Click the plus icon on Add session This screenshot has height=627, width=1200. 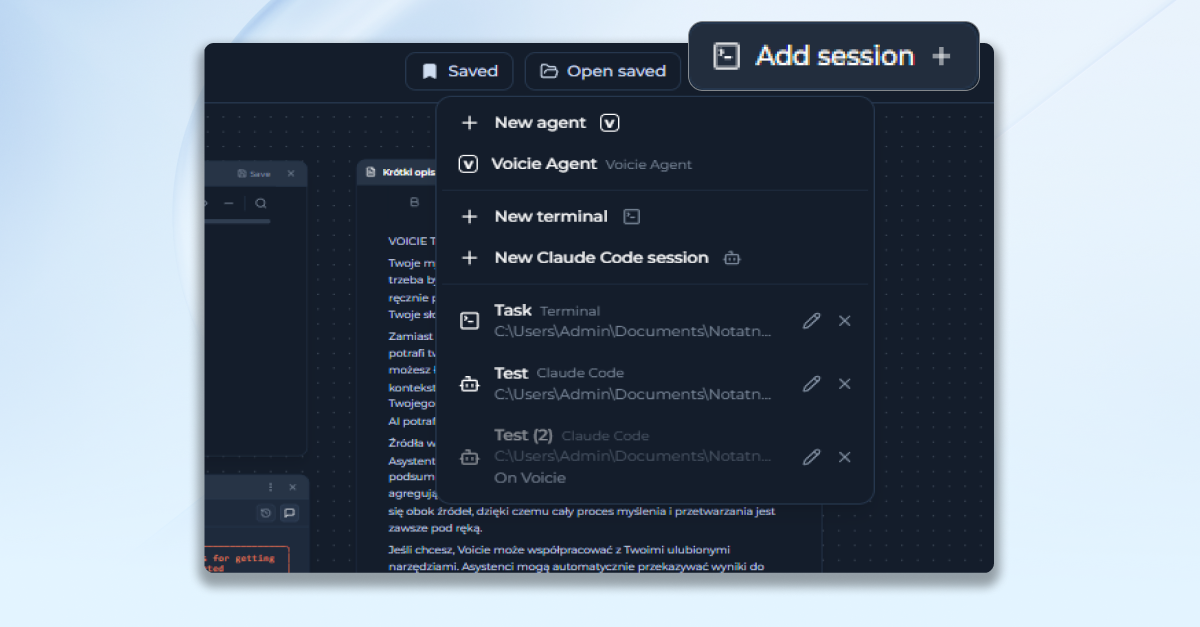[x=941, y=56]
